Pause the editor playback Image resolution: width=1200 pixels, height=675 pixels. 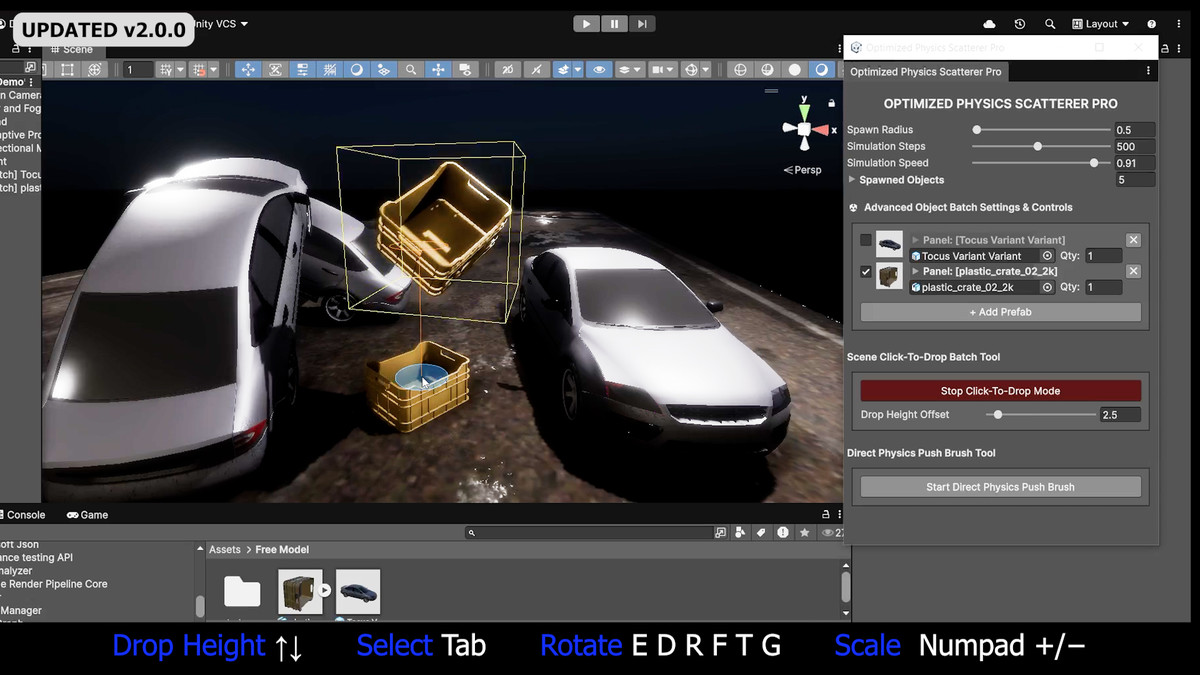click(614, 24)
